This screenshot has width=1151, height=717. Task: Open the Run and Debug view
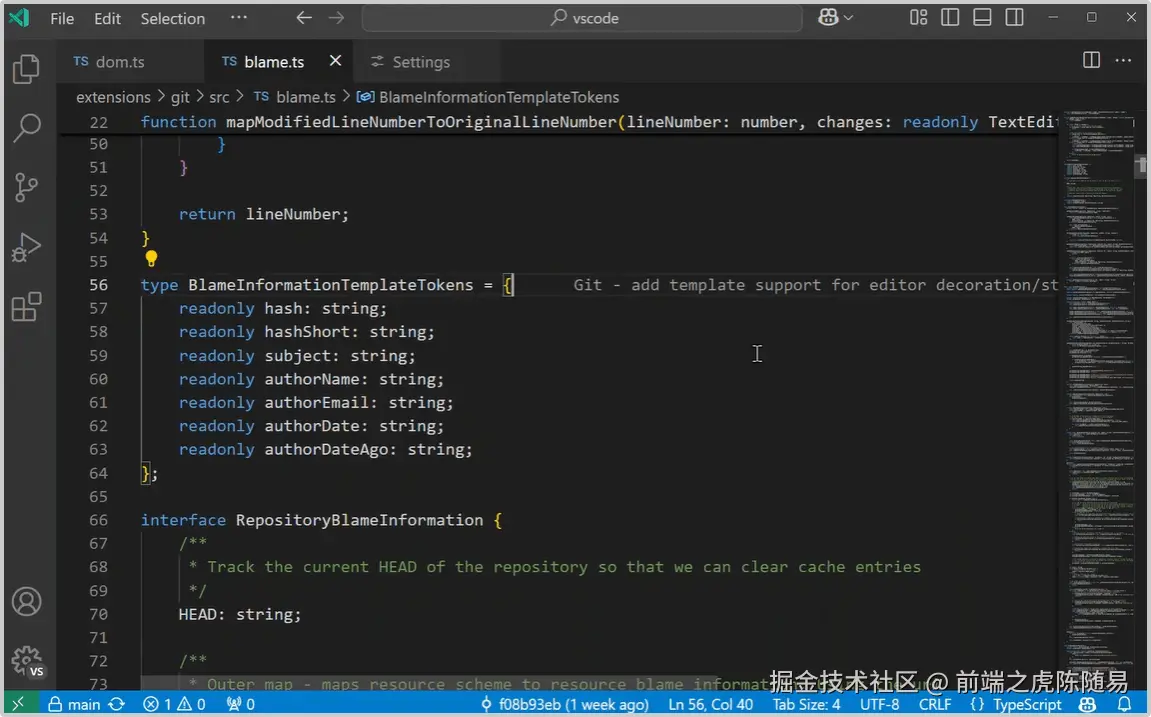tap(26, 247)
